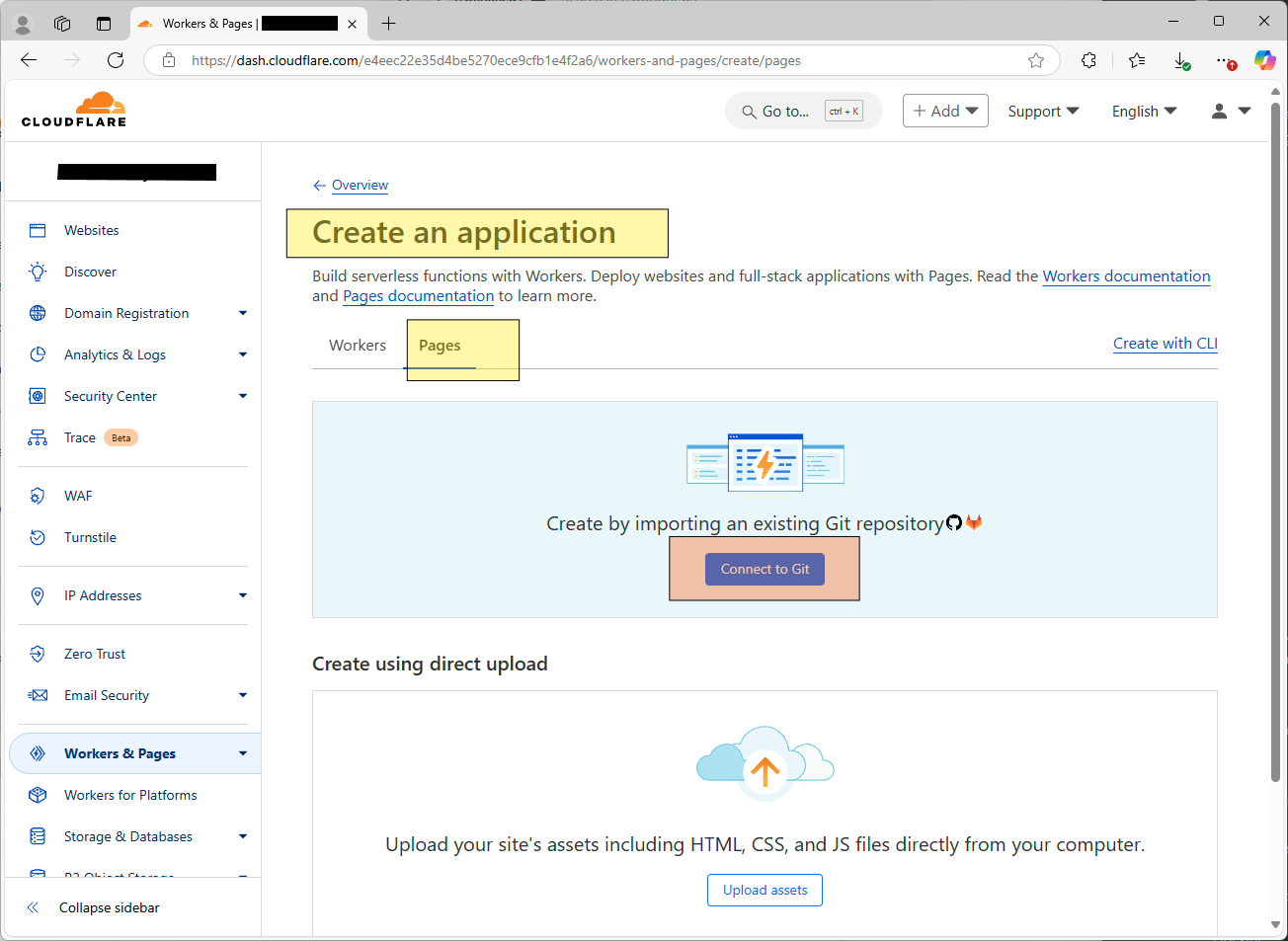1288x941 pixels.
Task: Switch to the Workers tab
Action: tap(357, 345)
